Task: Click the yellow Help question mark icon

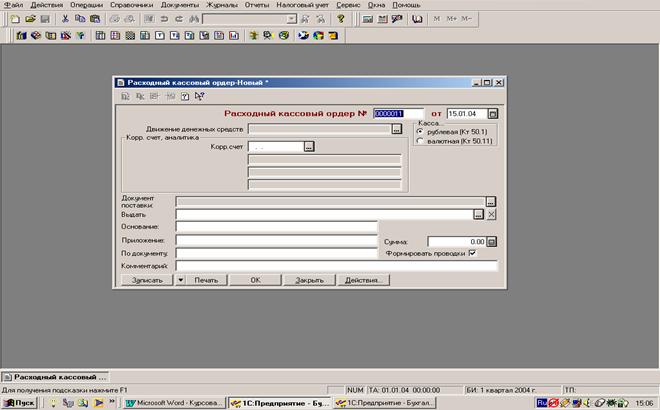Action: point(341,19)
